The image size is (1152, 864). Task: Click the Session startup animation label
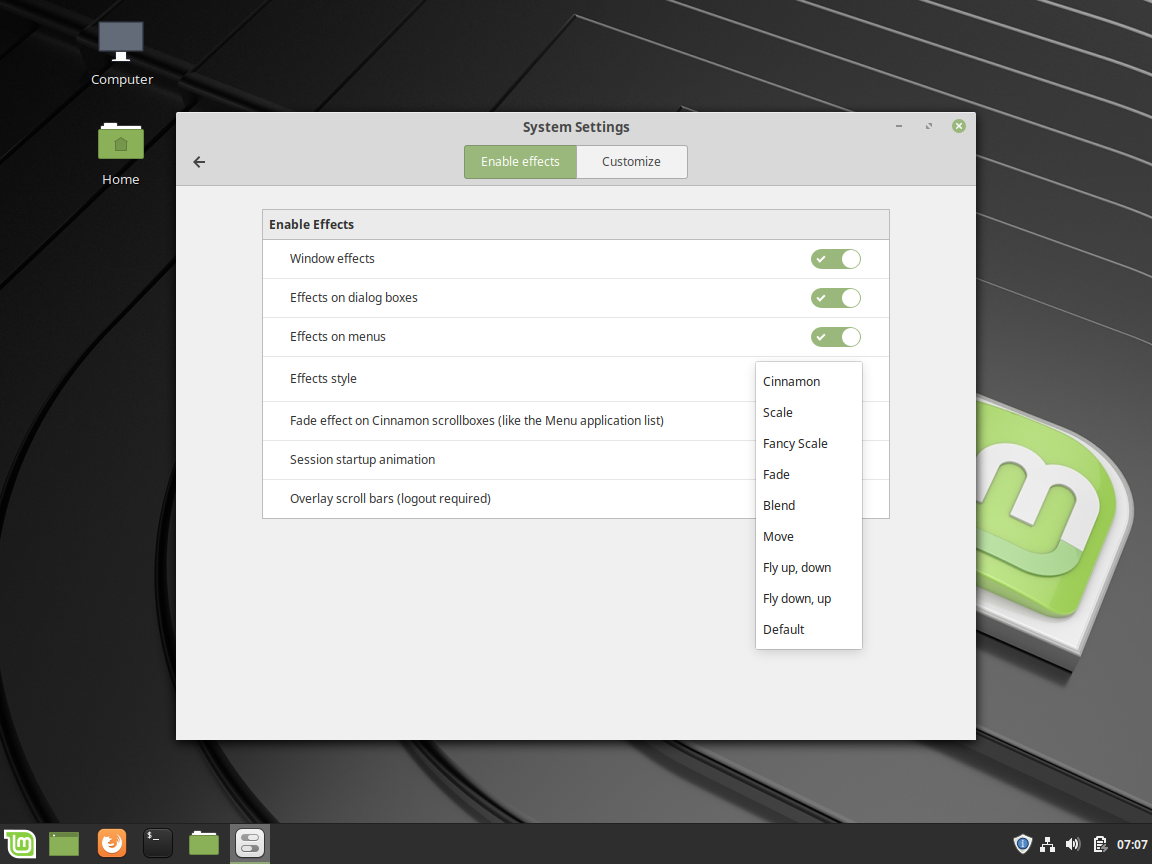362,459
